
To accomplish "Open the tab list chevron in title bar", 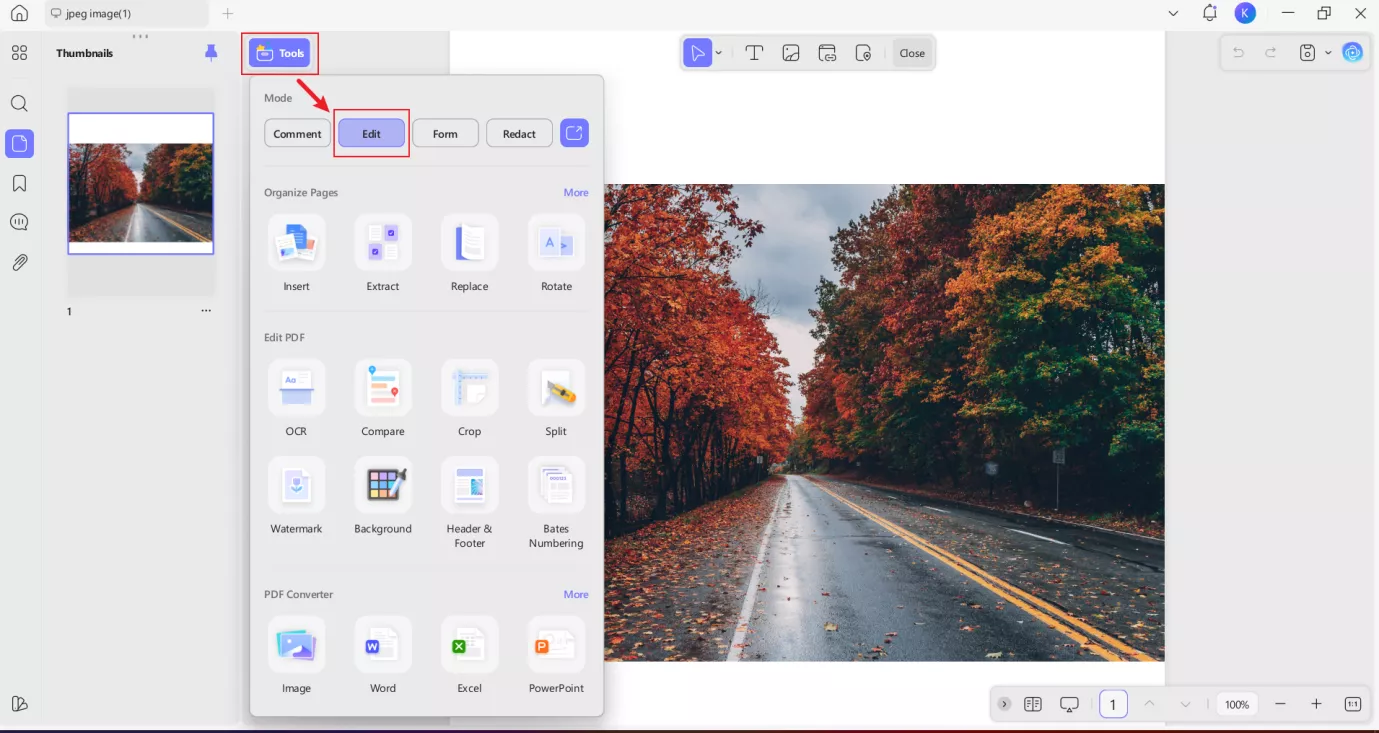I will [x=1173, y=13].
